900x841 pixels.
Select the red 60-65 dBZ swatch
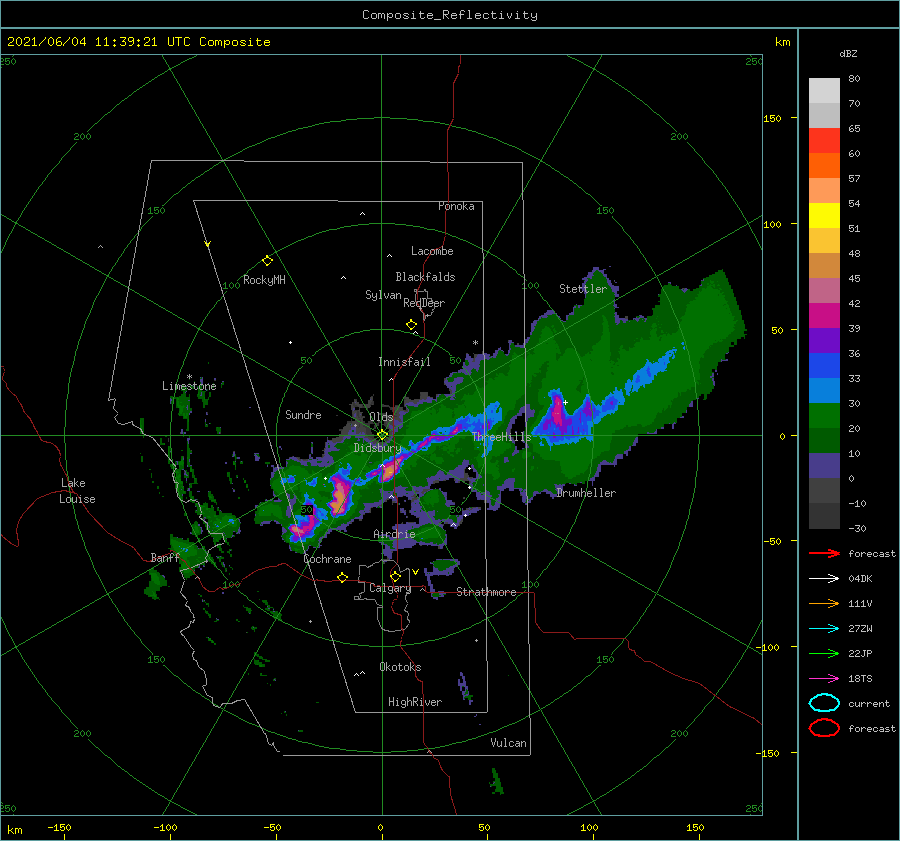[x=824, y=141]
